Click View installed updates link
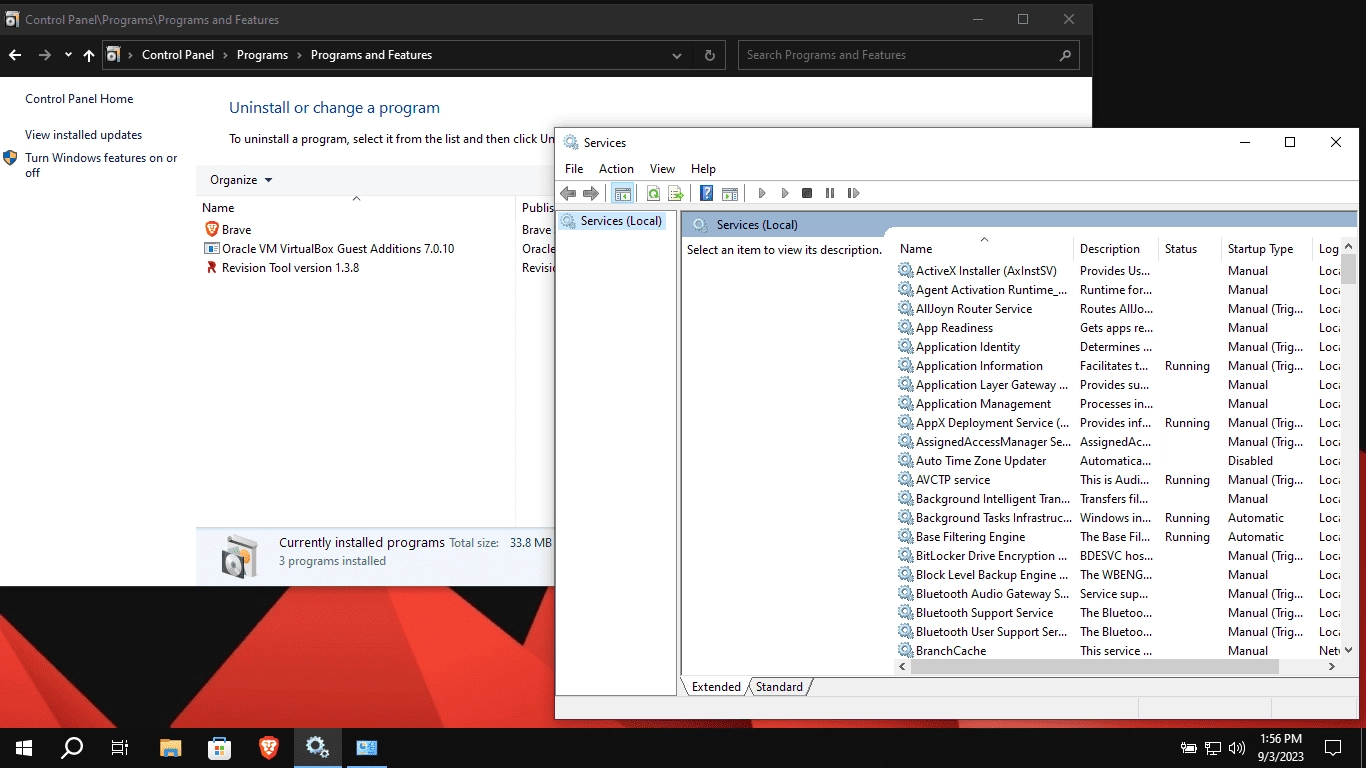 pos(83,135)
